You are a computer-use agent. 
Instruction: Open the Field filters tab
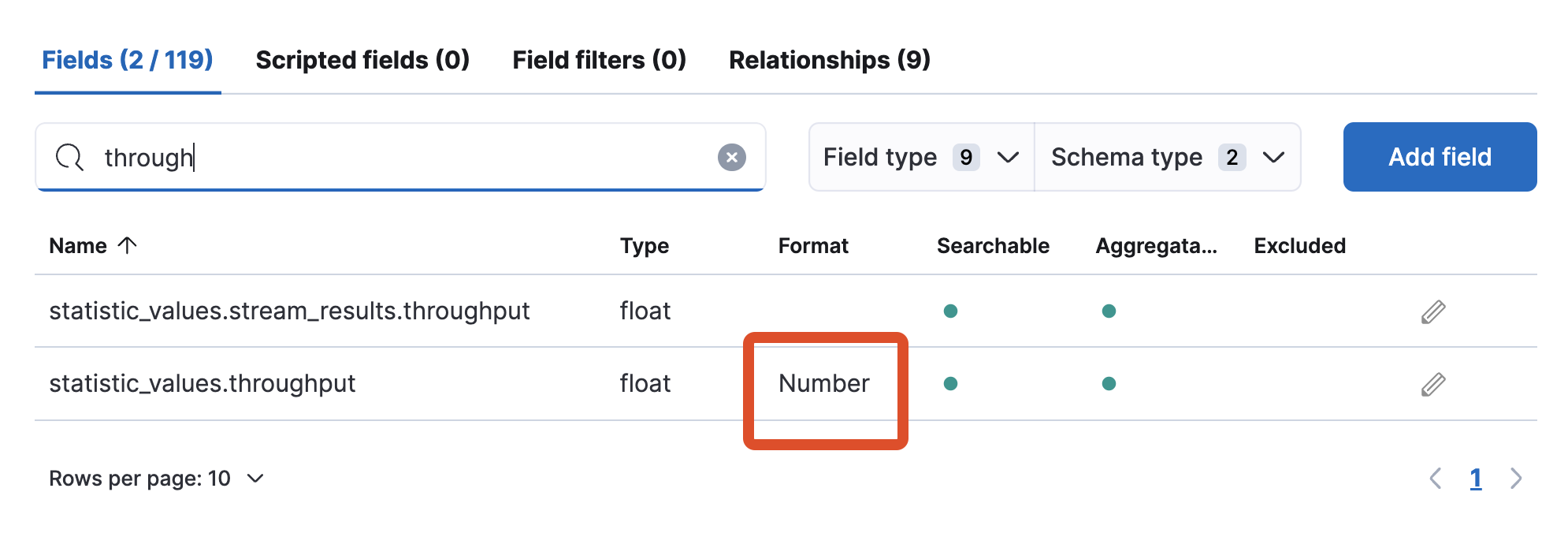pyautogui.click(x=599, y=60)
